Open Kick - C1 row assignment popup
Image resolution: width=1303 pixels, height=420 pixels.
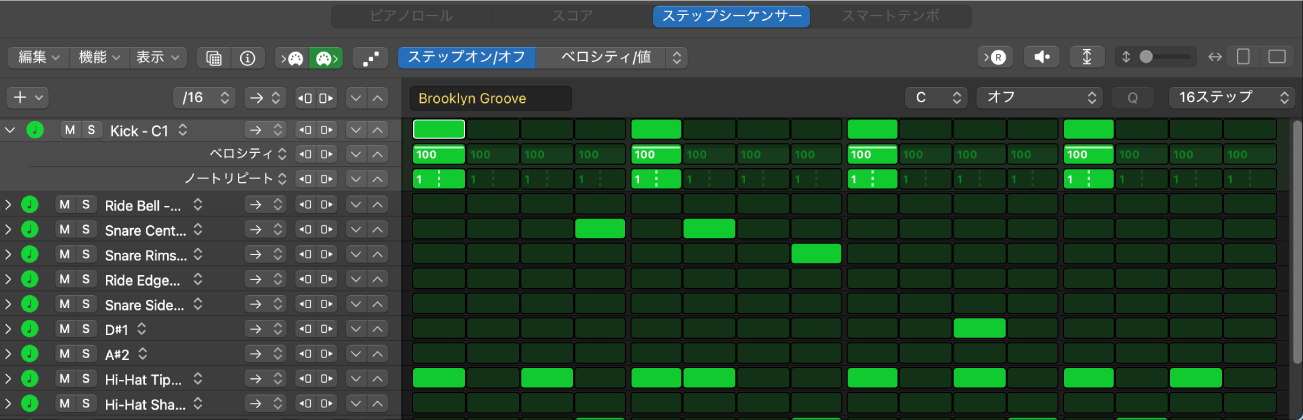coord(183,130)
